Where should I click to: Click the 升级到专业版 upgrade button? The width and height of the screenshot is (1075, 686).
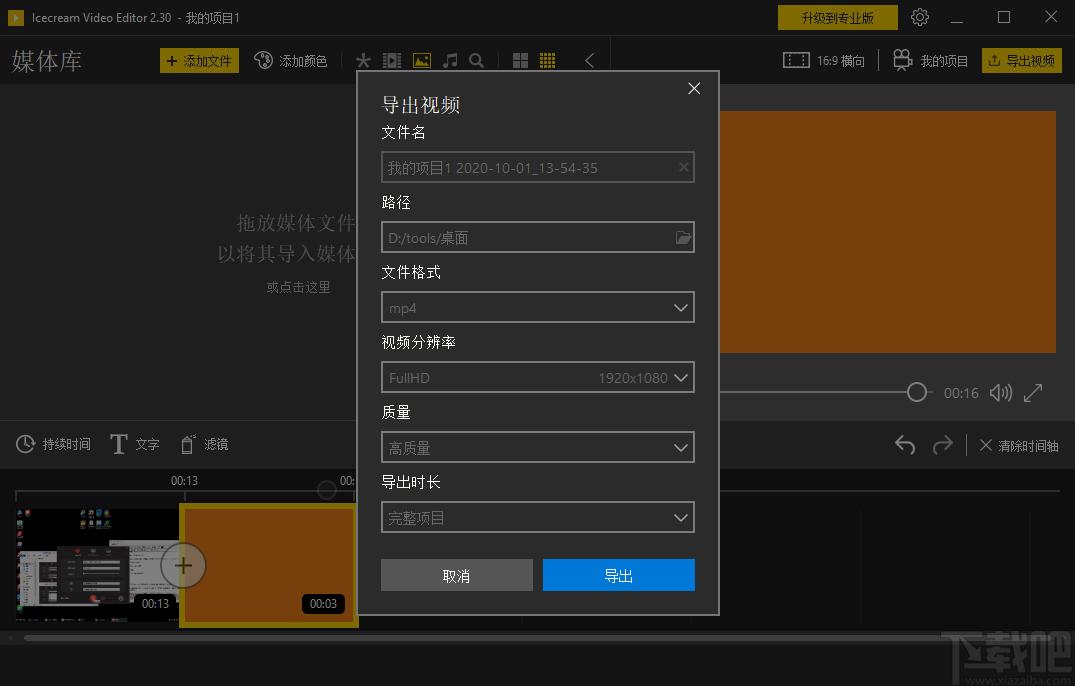pos(837,17)
